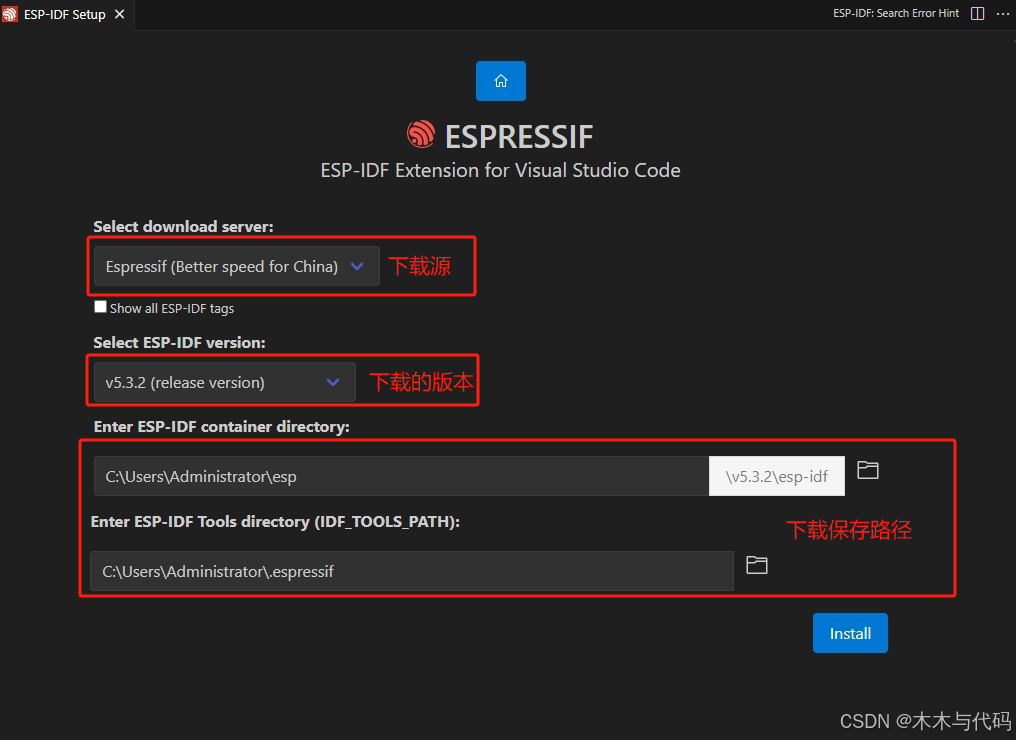Browse folder for IDF_TOOLS_PATH directory

(756, 565)
